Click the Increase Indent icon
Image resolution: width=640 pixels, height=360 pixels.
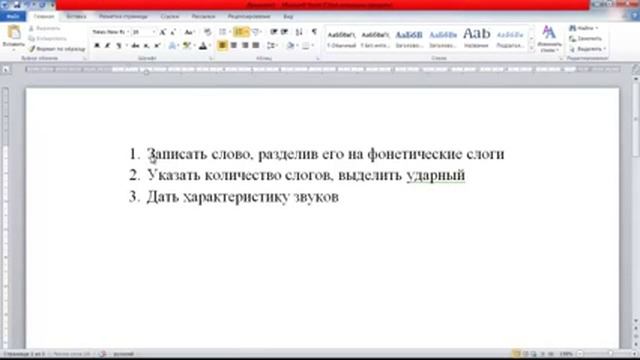[284, 32]
